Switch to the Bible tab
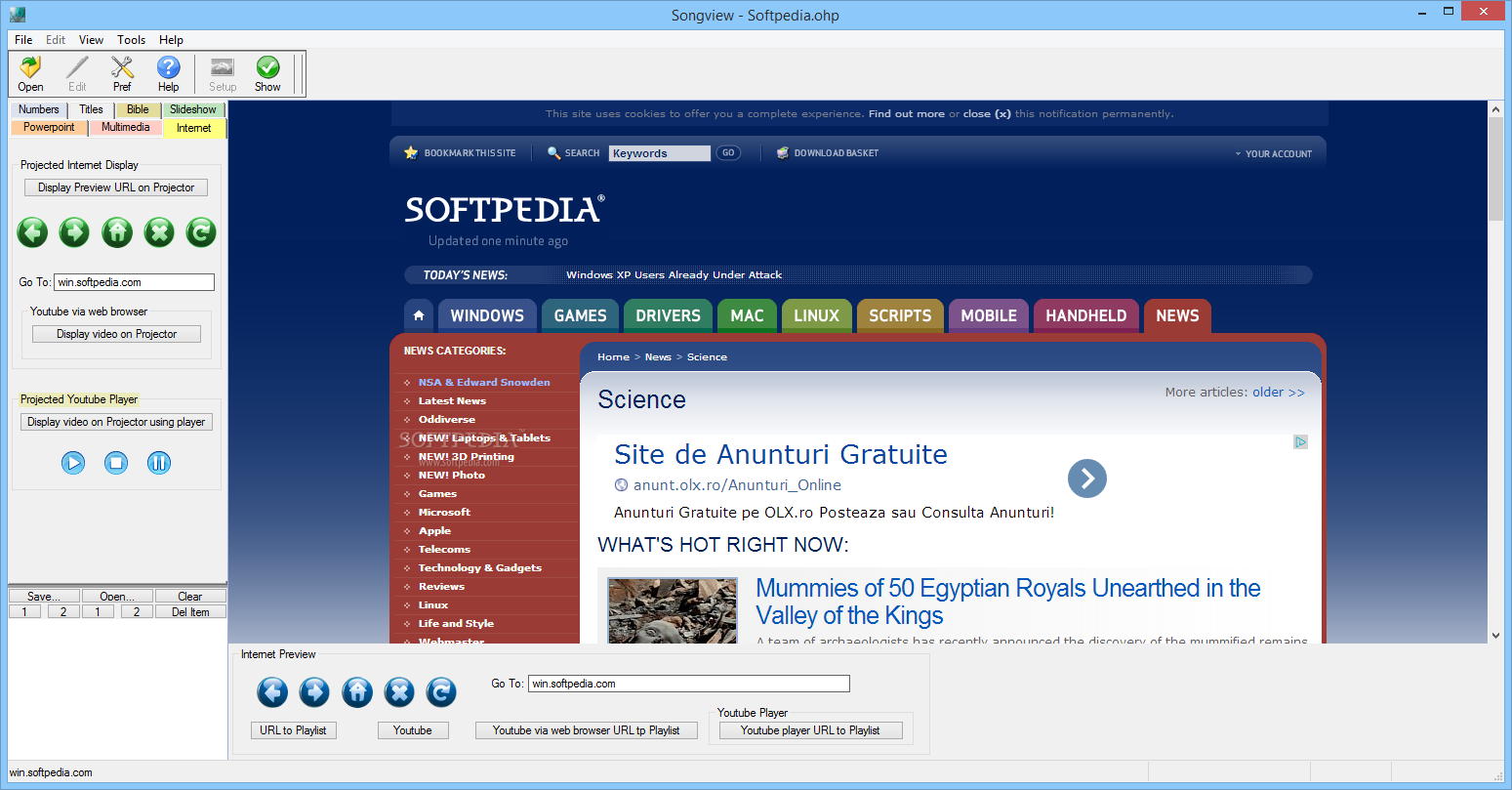 click(x=138, y=109)
